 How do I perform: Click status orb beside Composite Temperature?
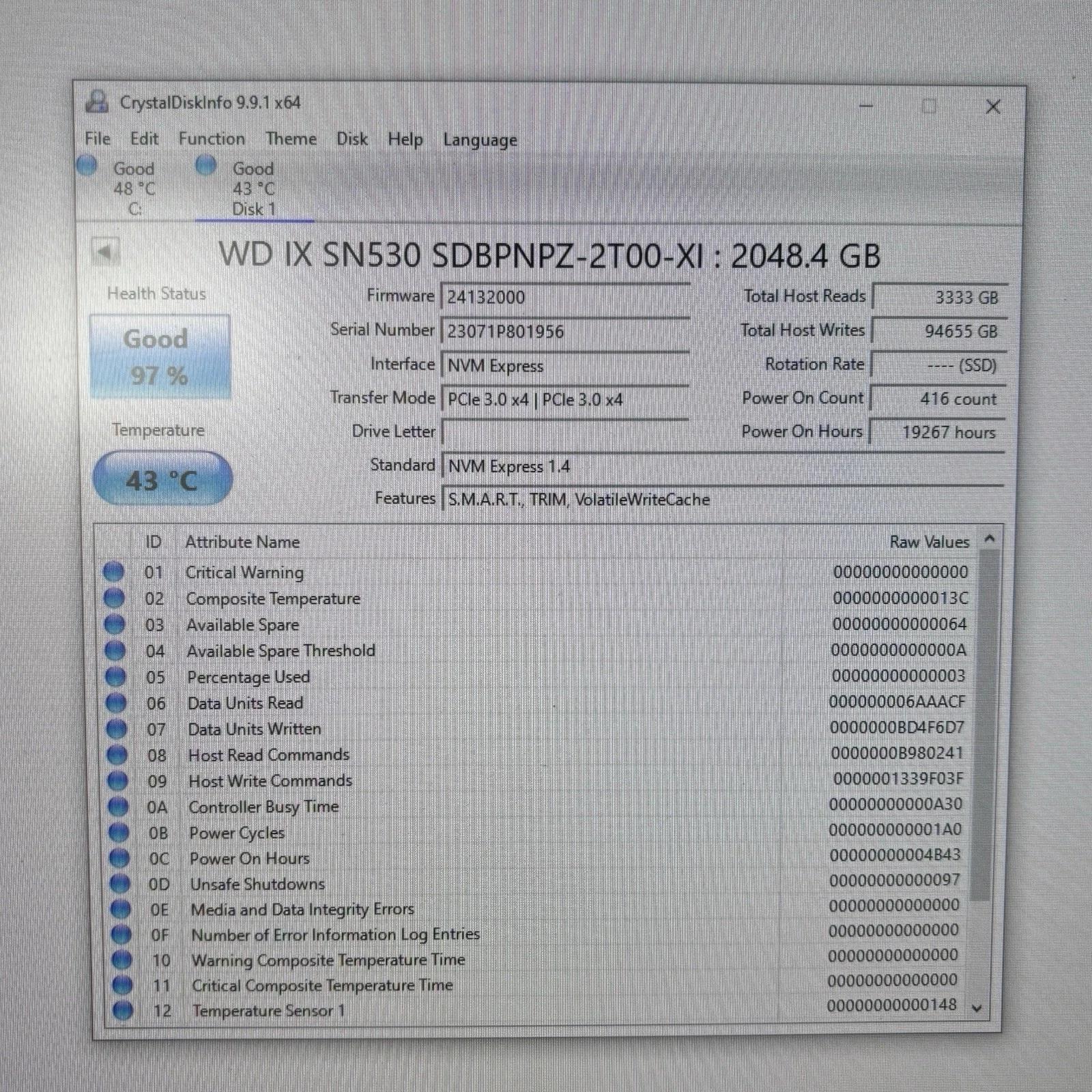click(114, 598)
